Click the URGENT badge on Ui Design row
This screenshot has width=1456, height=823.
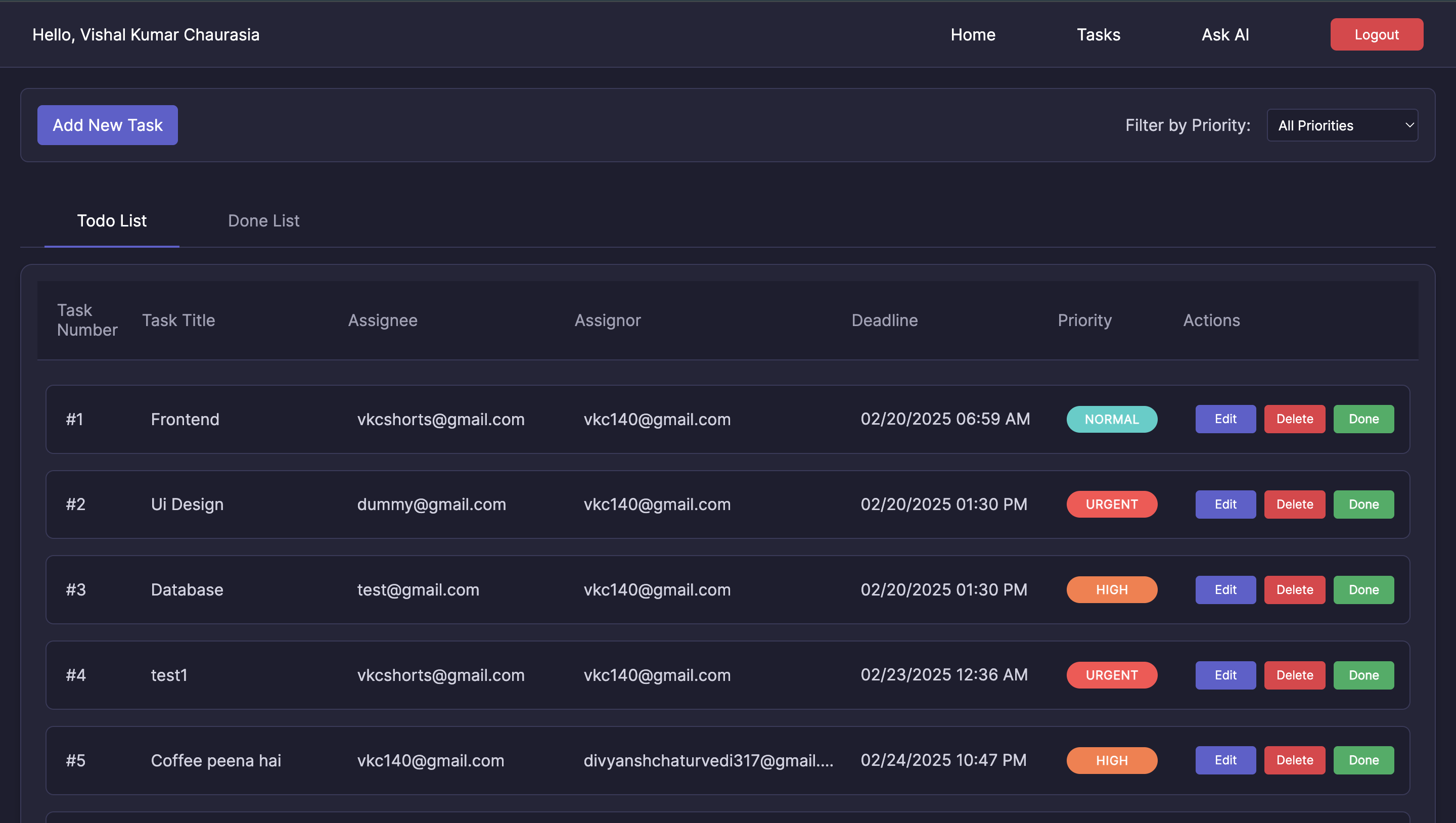pyautogui.click(x=1111, y=504)
